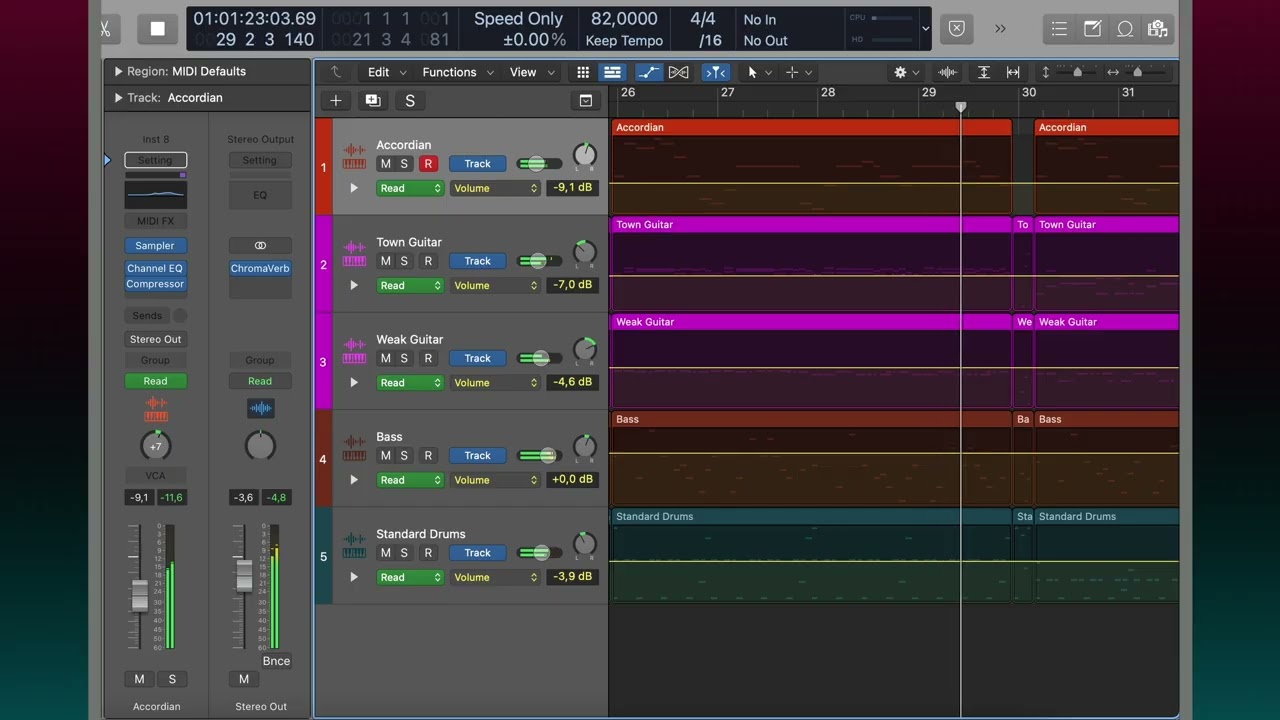Click the Sampler instrument slot
The image size is (1280, 720).
click(x=155, y=245)
